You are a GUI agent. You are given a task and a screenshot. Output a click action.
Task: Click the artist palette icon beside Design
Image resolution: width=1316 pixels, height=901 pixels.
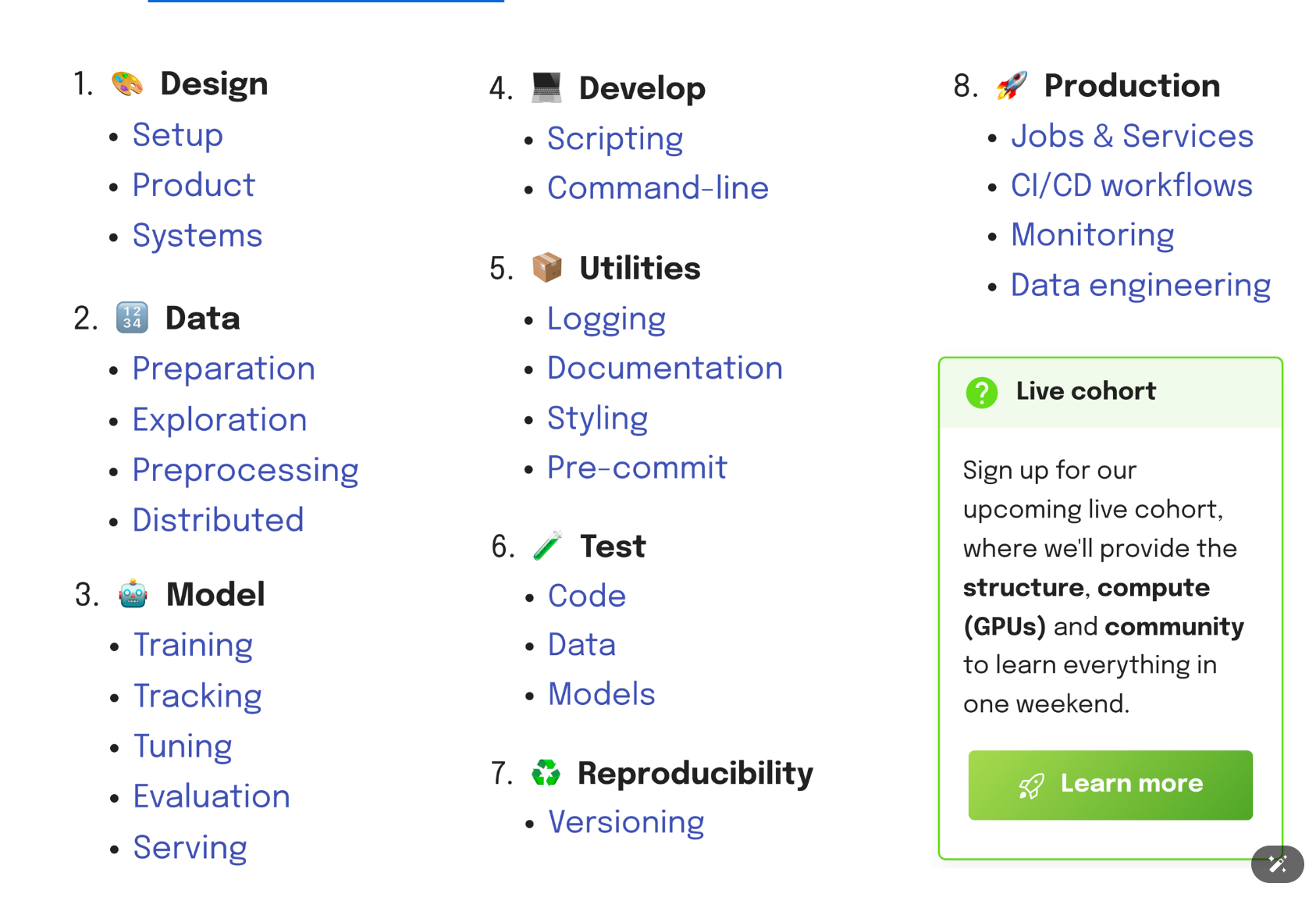pos(127,84)
